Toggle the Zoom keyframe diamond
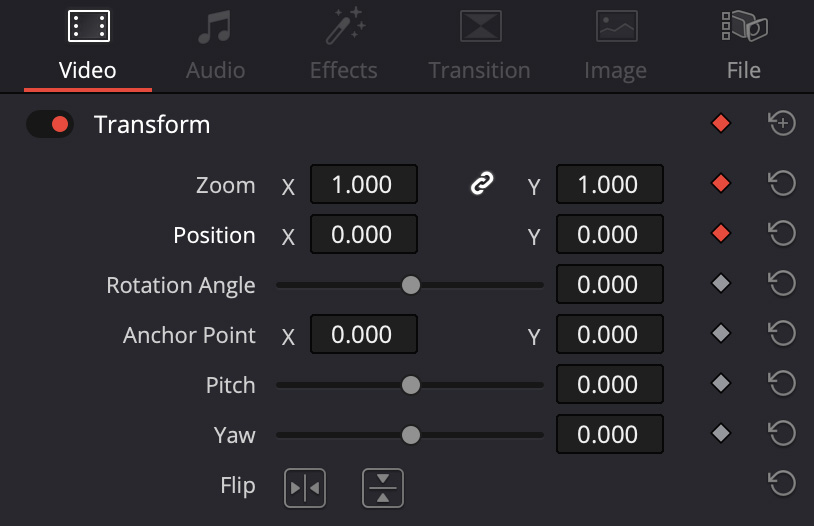The height and width of the screenshot is (526, 814). (x=720, y=184)
